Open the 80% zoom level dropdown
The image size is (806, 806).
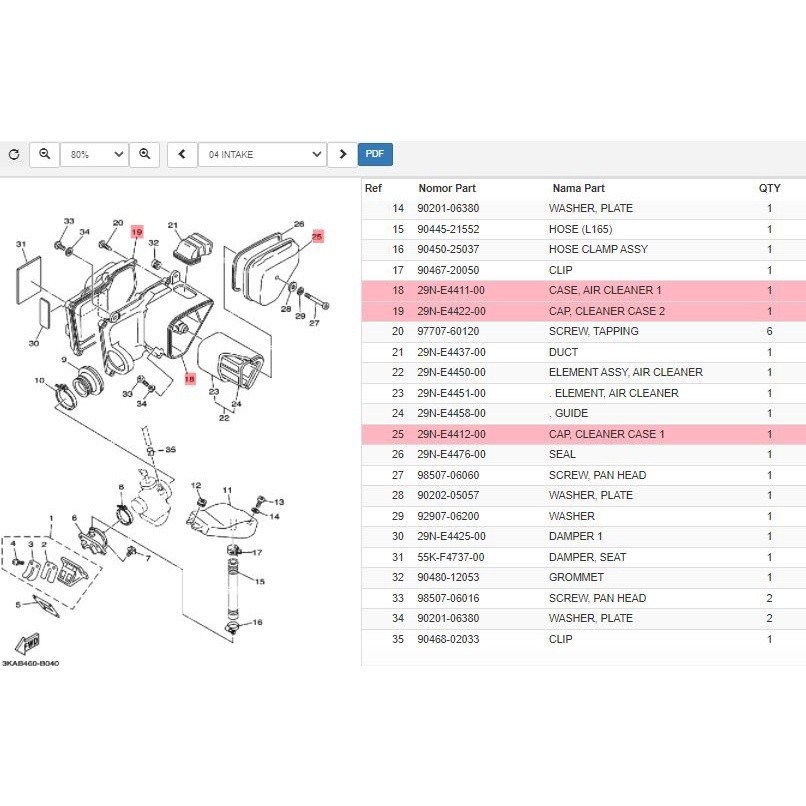click(x=95, y=155)
